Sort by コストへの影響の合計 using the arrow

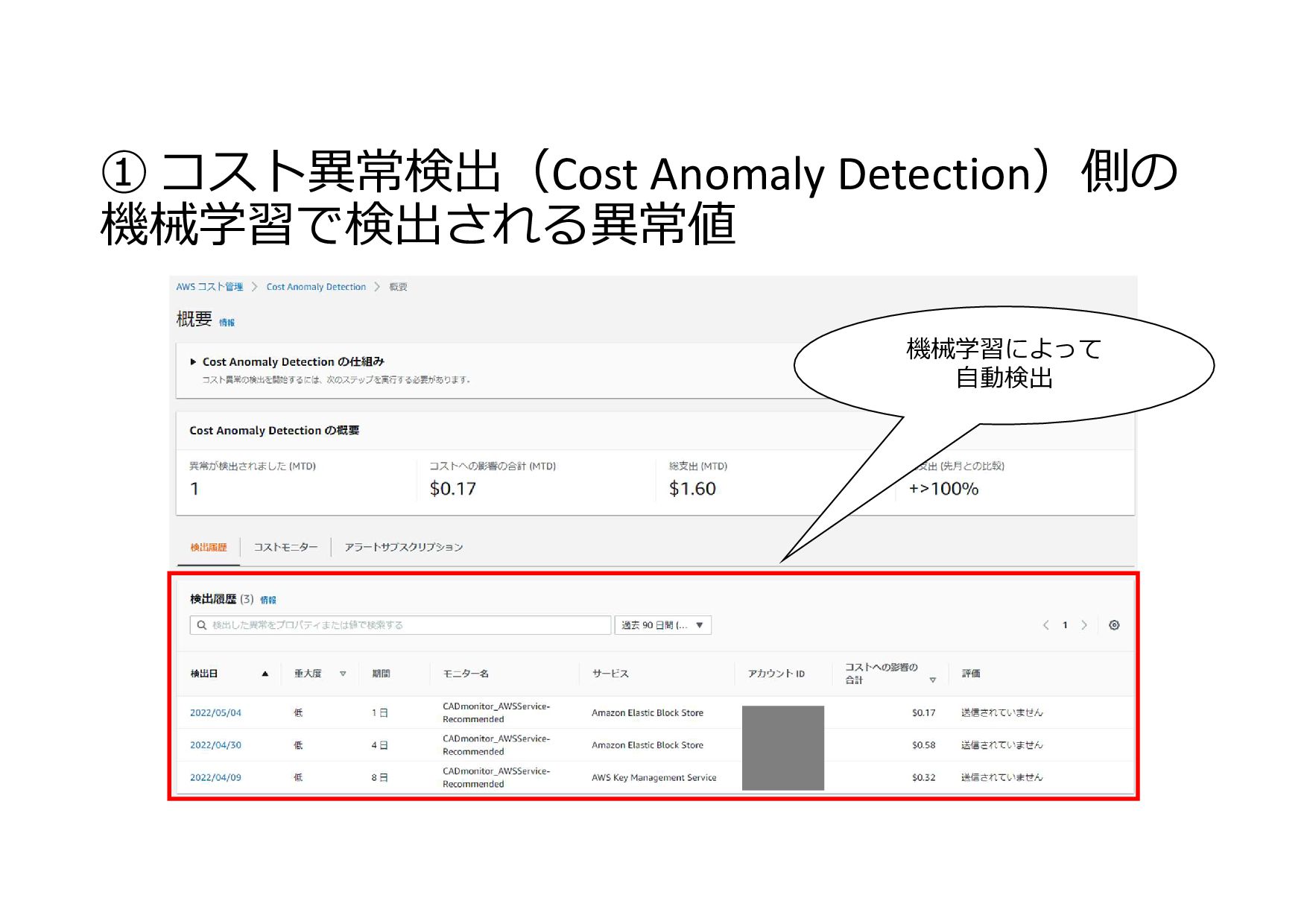932,680
